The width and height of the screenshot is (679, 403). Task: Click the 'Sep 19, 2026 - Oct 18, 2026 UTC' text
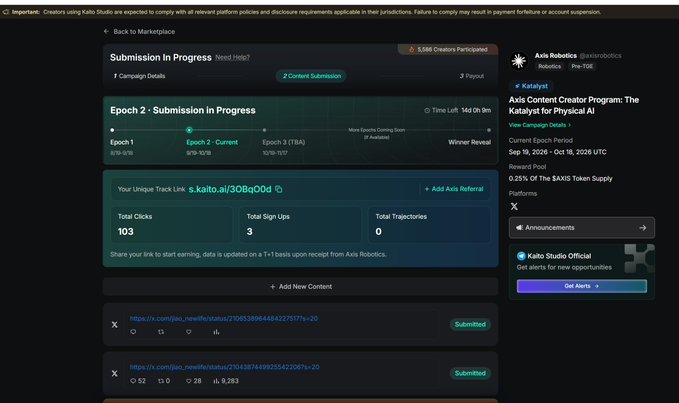557,152
